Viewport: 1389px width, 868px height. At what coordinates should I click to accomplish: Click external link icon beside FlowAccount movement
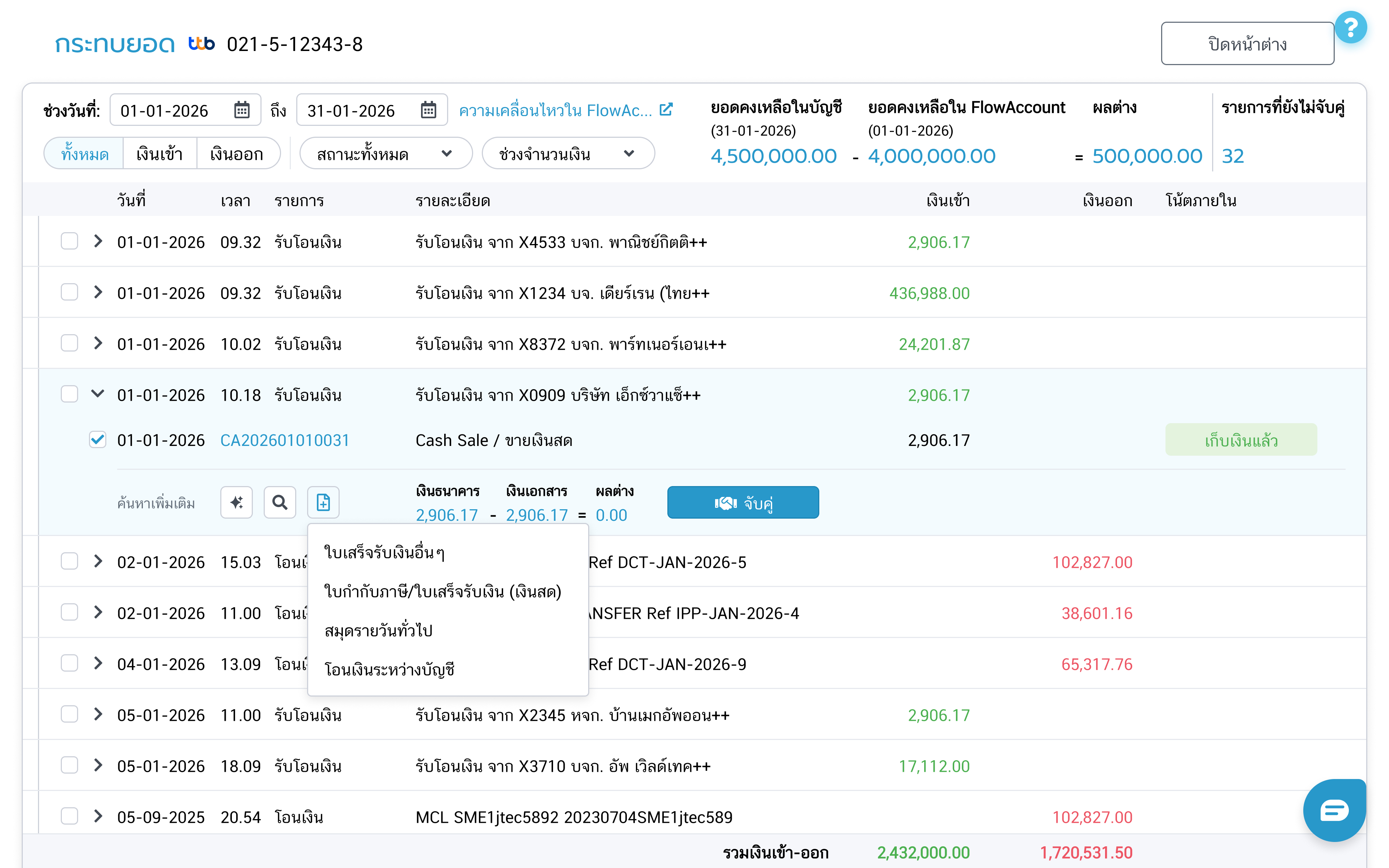[666, 110]
